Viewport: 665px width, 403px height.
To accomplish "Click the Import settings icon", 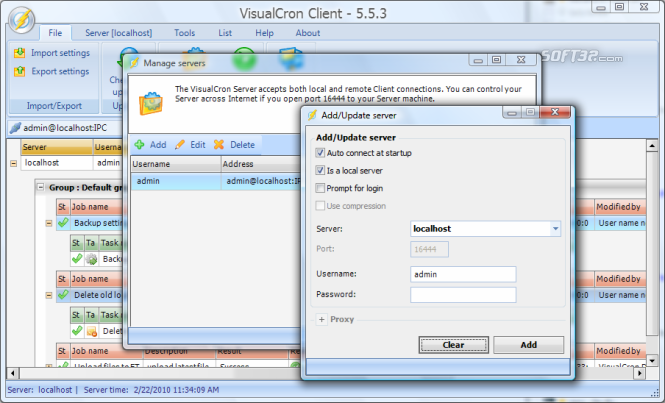I will [x=20, y=53].
